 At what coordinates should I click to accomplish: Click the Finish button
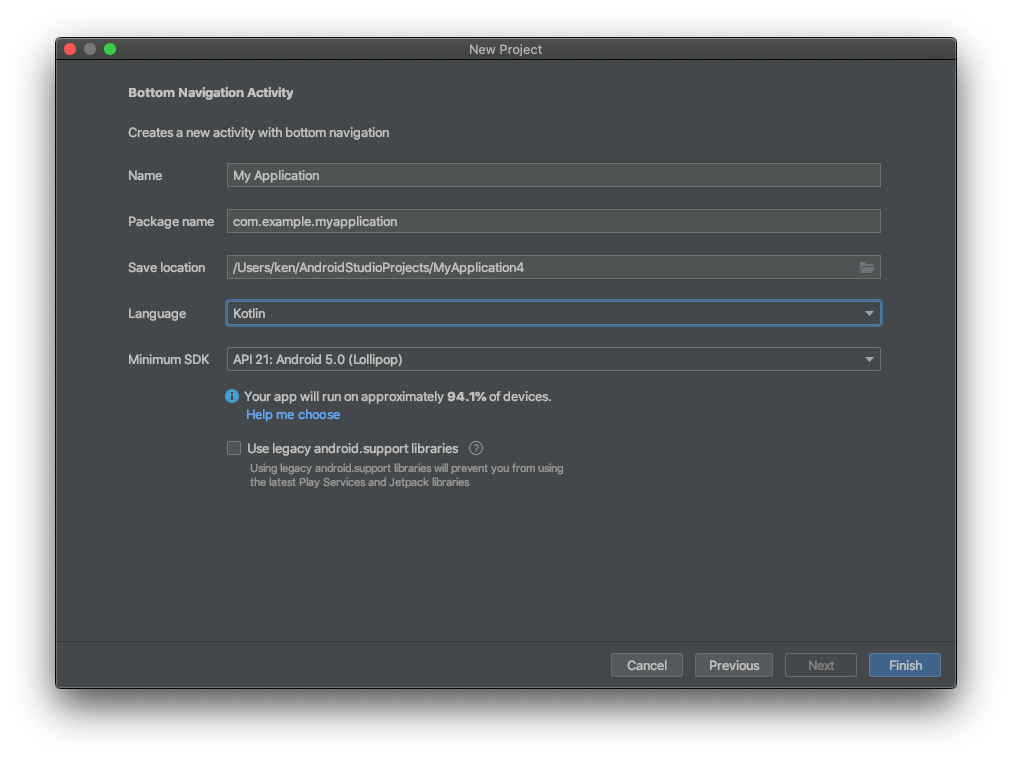point(905,666)
